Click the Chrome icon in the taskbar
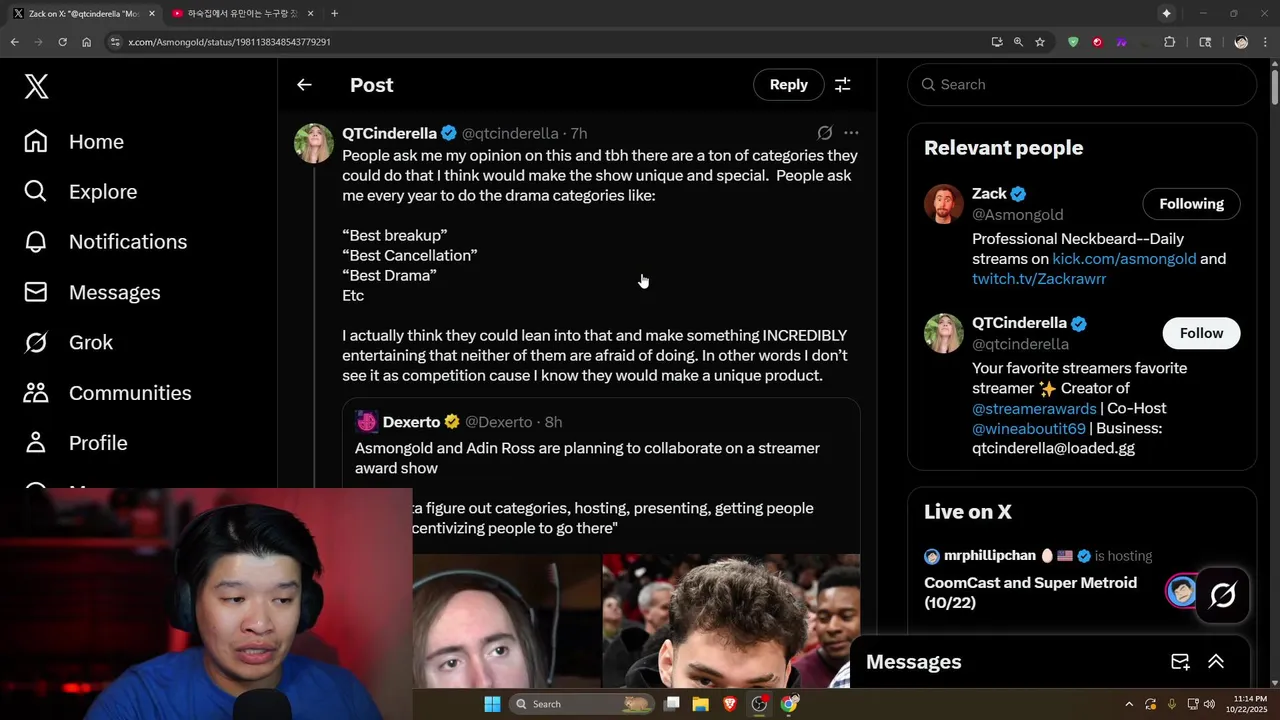Viewport: 1280px width, 720px height. point(789,704)
